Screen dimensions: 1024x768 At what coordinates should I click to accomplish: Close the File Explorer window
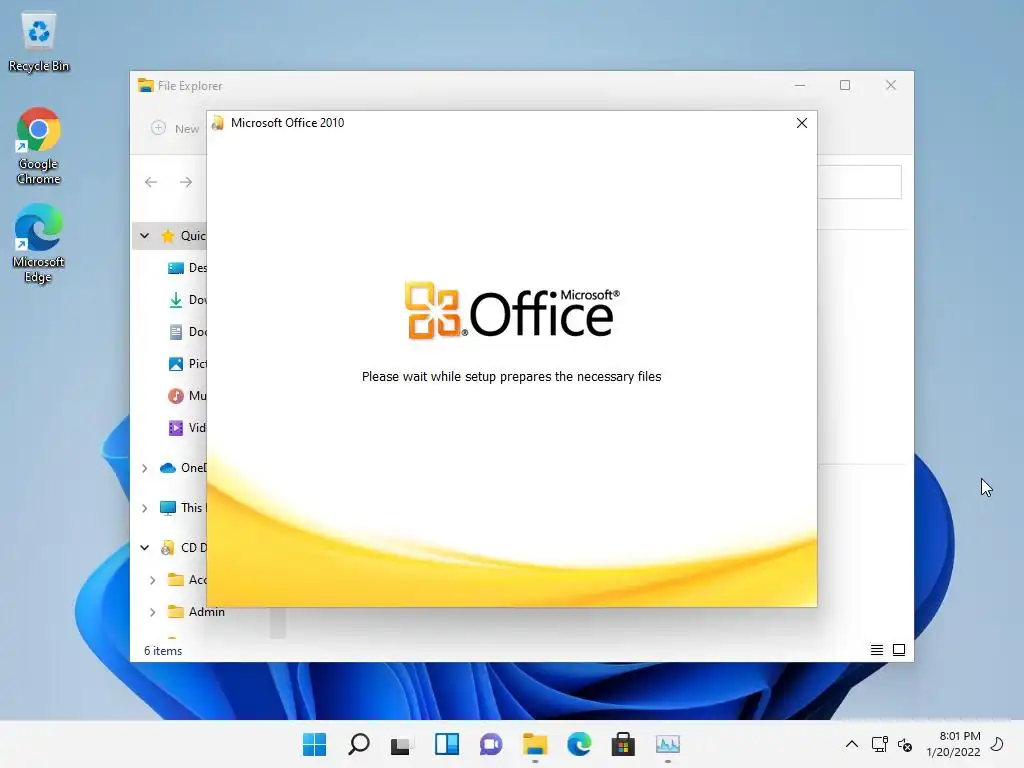click(891, 86)
